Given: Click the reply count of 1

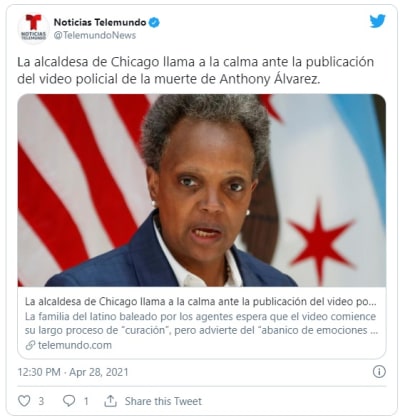Looking at the screenshot, I should click(86, 401).
